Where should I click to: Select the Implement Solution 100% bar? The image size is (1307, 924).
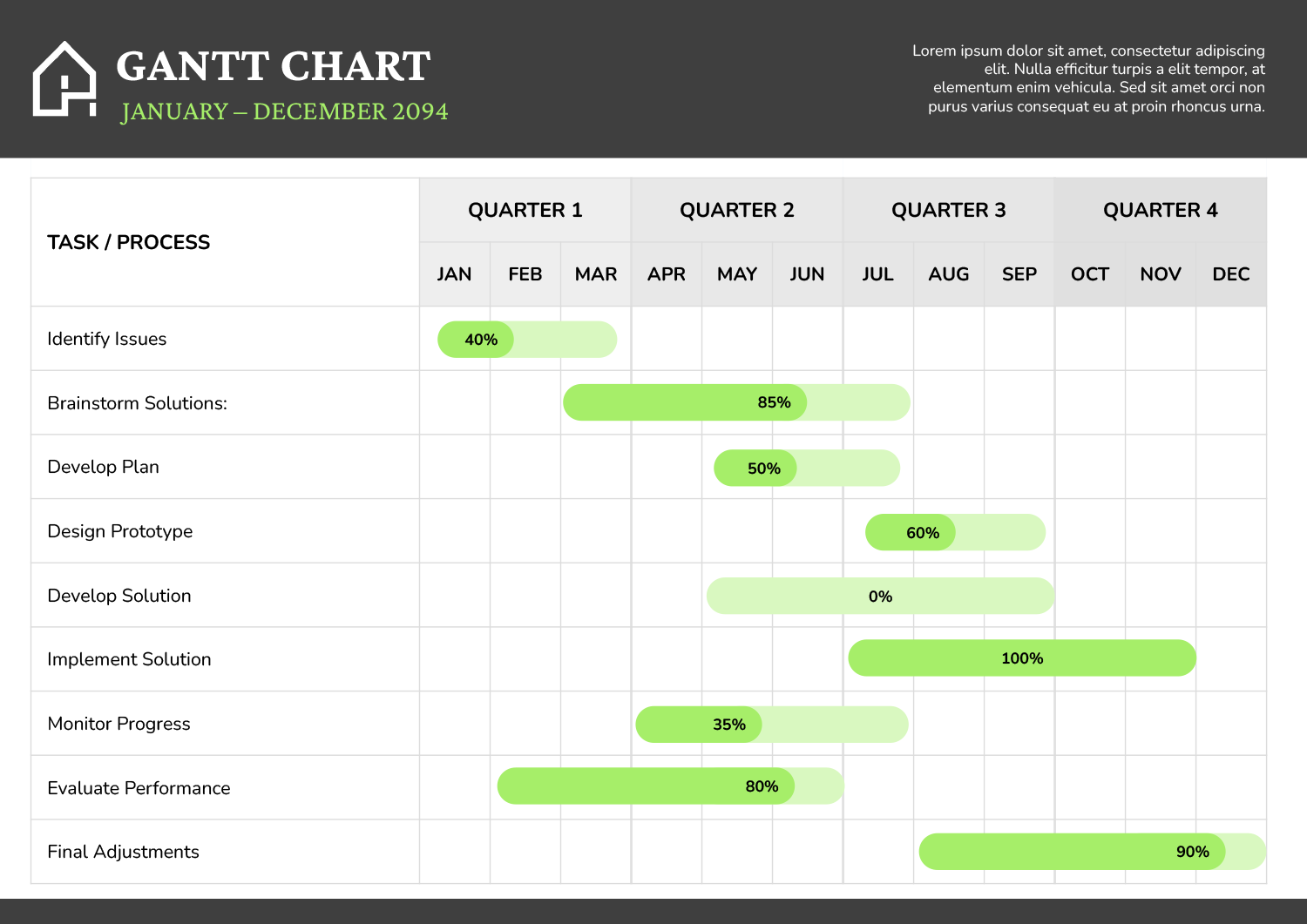(1020, 659)
